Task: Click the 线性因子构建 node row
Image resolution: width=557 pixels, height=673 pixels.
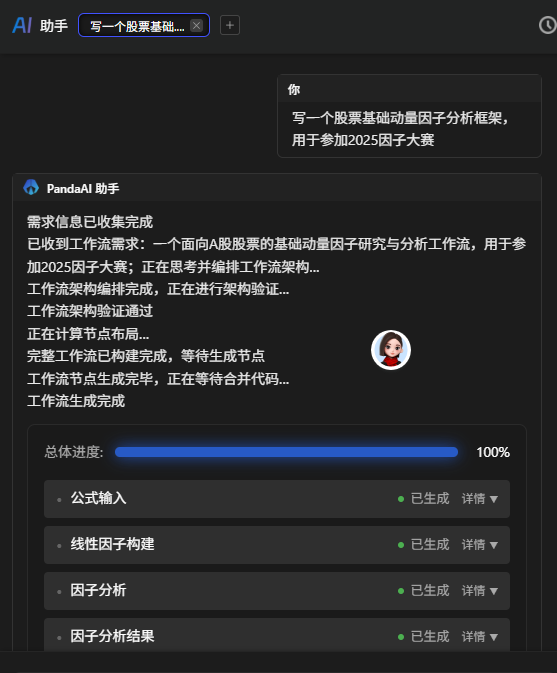Action: coord(277,545)
